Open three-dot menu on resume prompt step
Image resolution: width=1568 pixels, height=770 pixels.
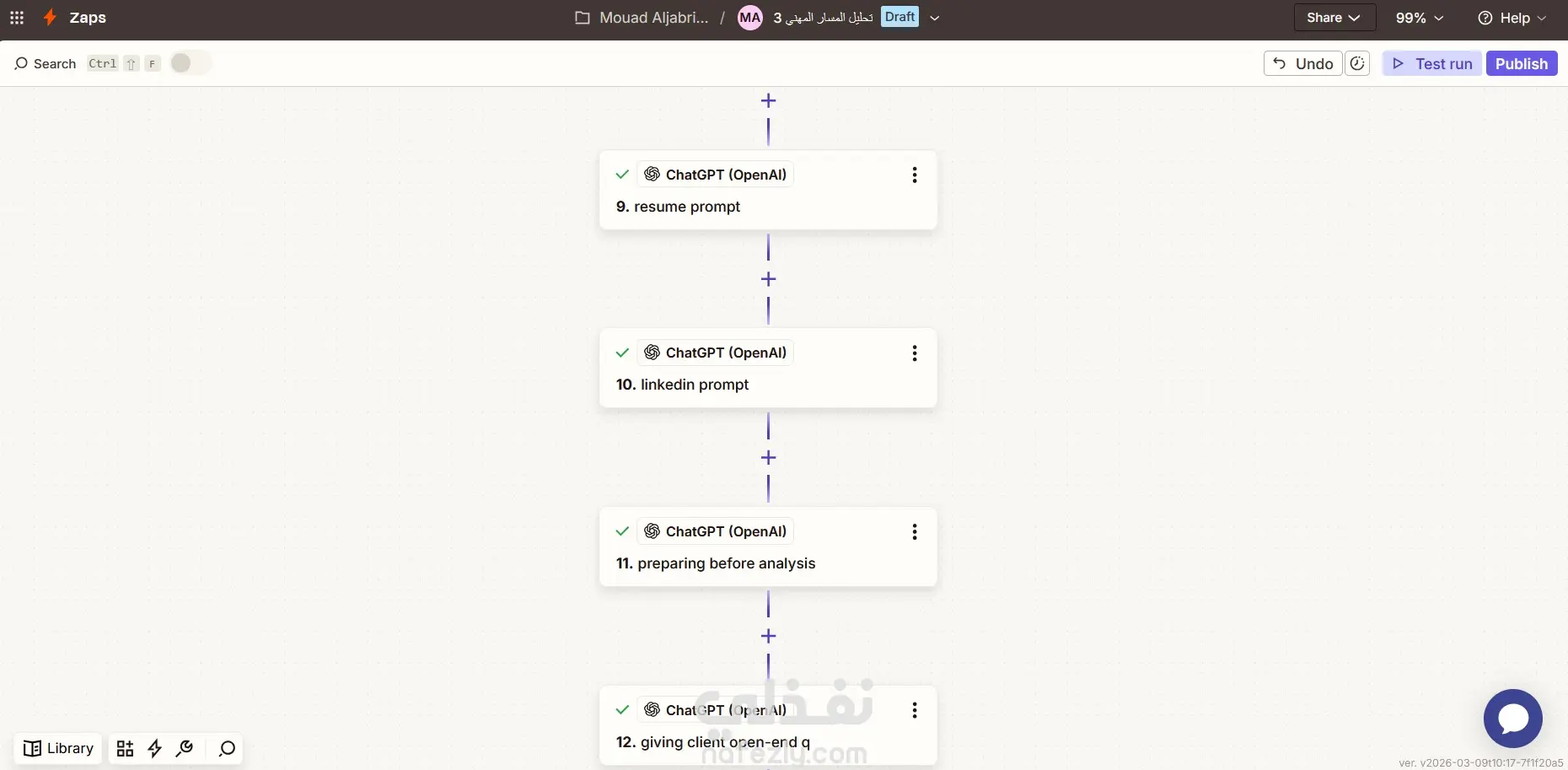915,175
